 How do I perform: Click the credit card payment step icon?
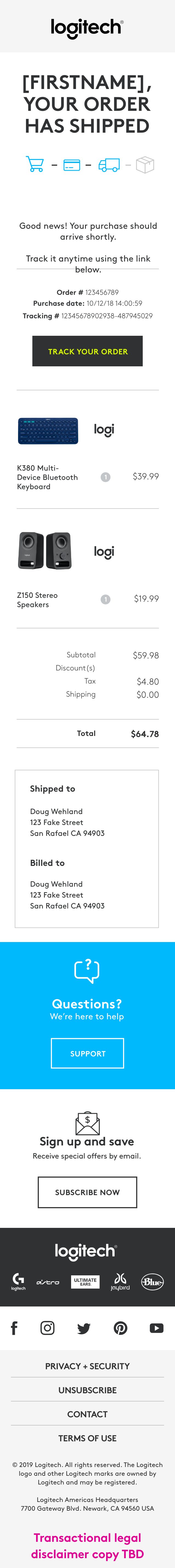tap(72, 165)
